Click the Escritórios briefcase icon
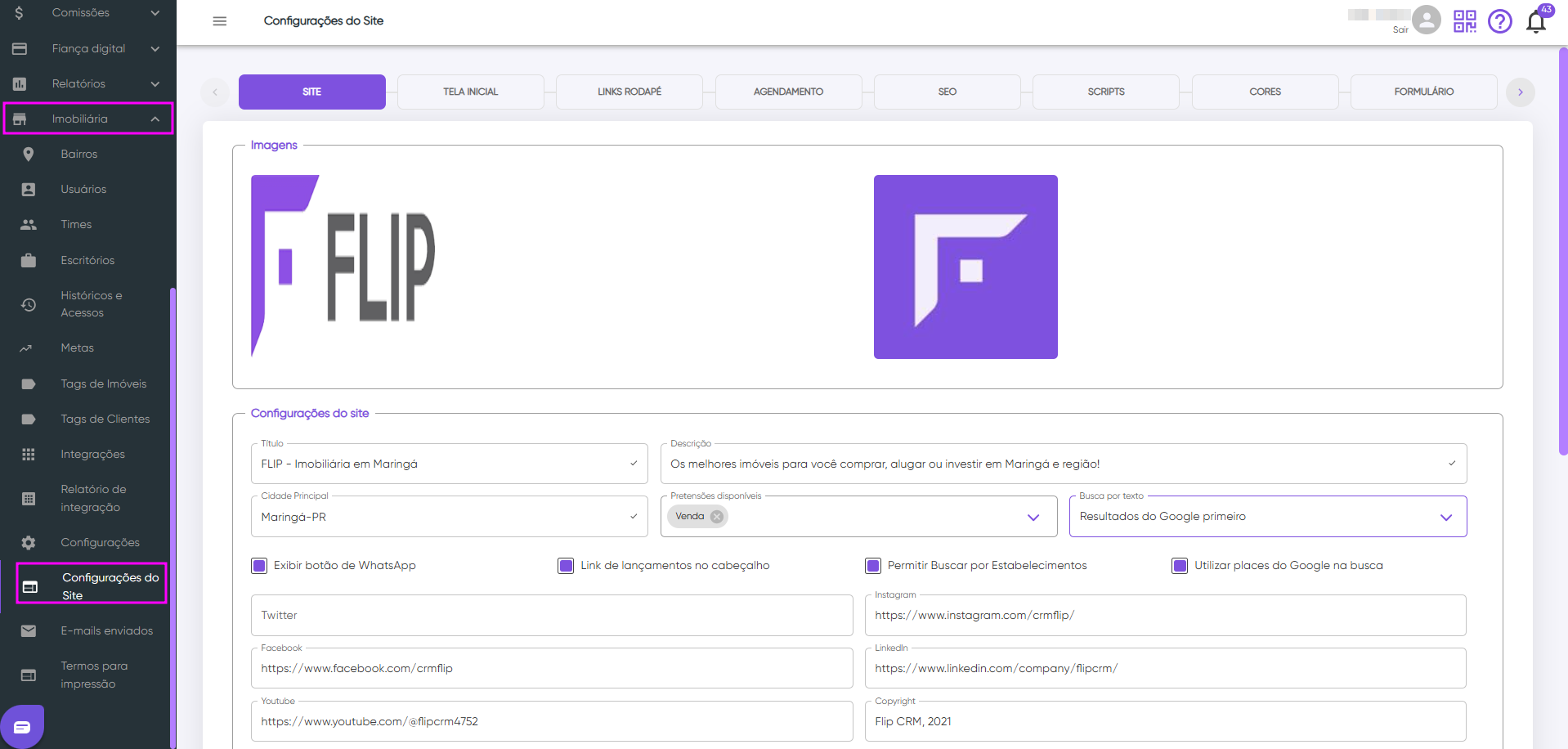 [29, 260]
